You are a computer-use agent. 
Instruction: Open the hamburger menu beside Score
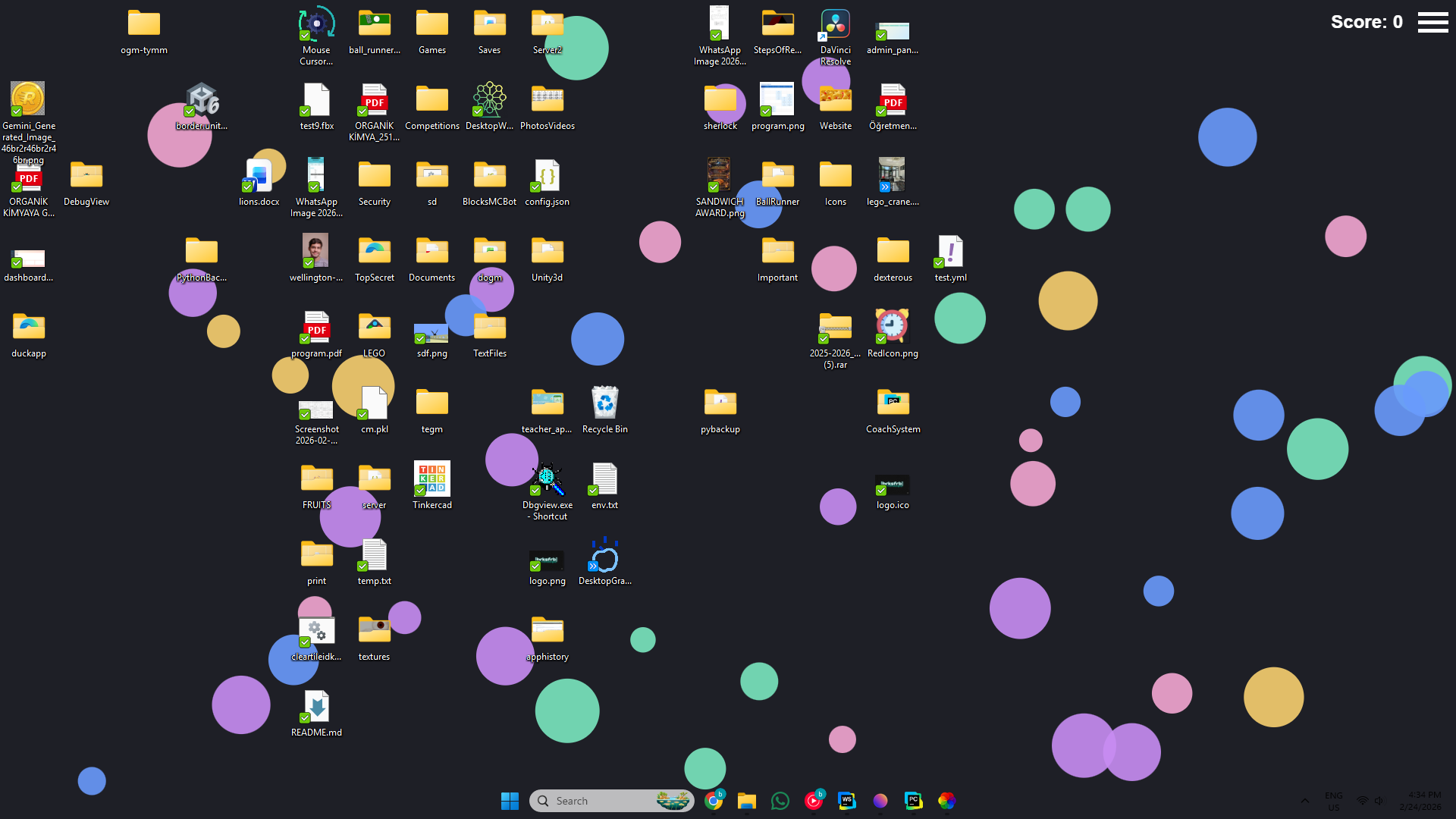pyautogui.click(x=1432, y=22)
